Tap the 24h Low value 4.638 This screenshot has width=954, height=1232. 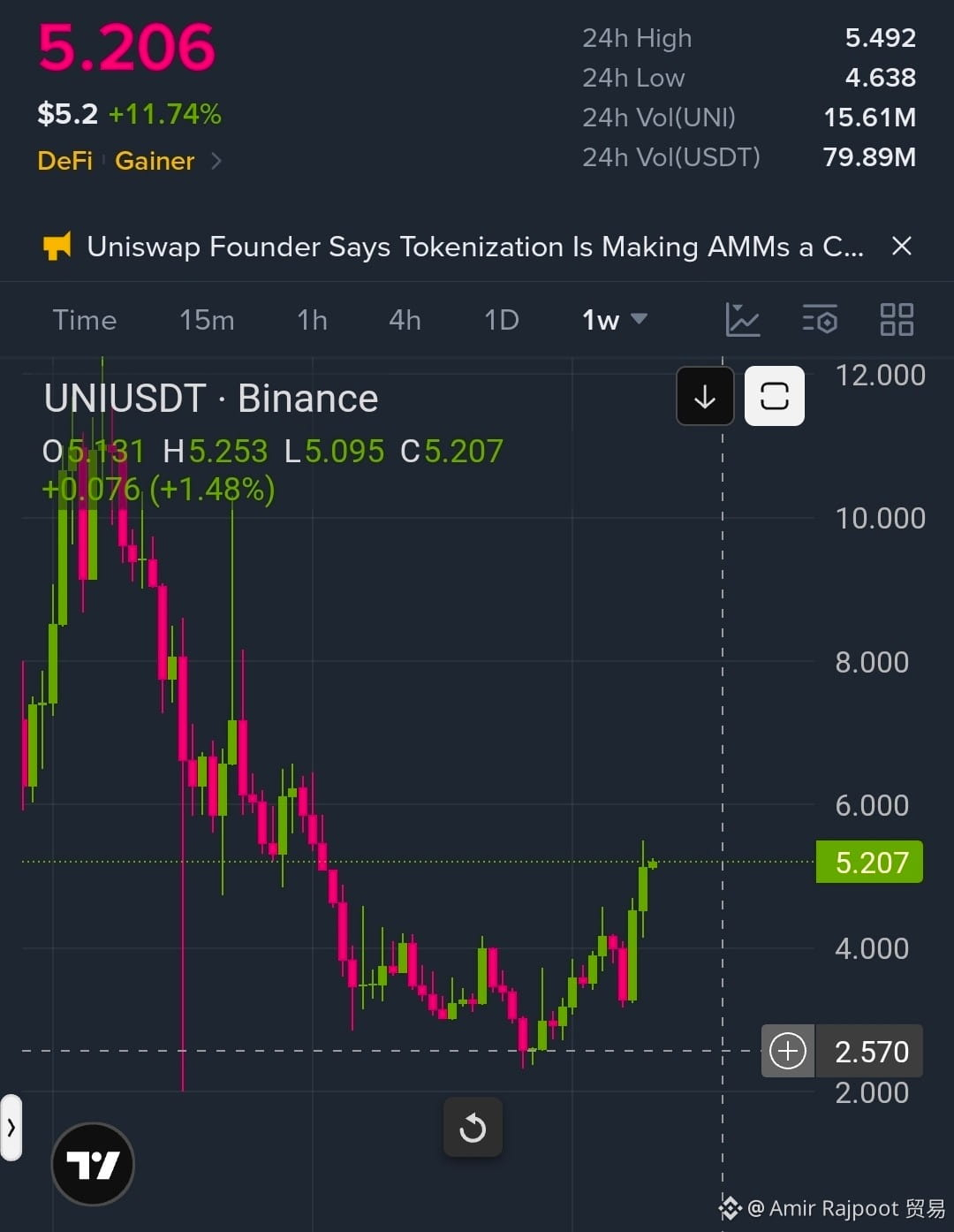880,78
